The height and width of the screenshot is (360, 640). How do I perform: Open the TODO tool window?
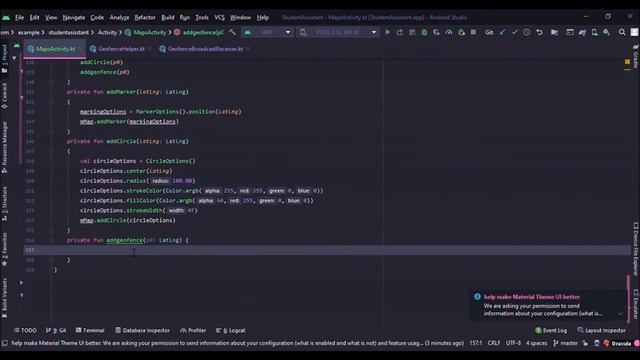25,330
